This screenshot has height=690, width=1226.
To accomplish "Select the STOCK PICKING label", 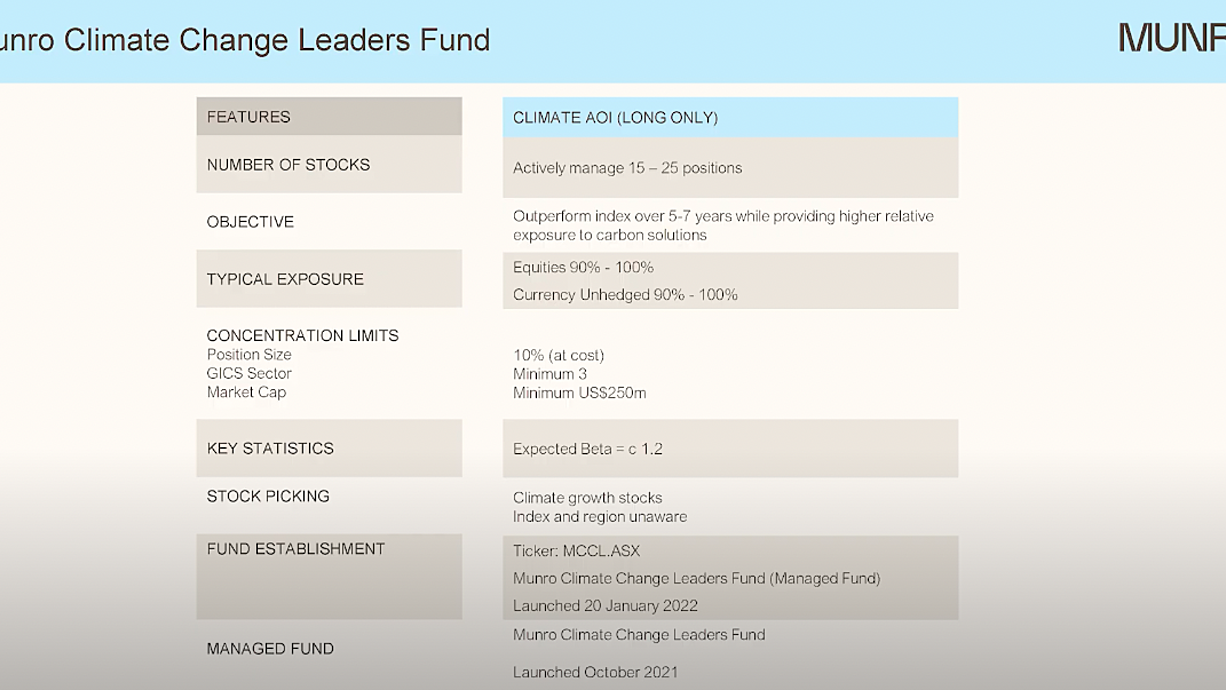I will click(x=268, y=496).
